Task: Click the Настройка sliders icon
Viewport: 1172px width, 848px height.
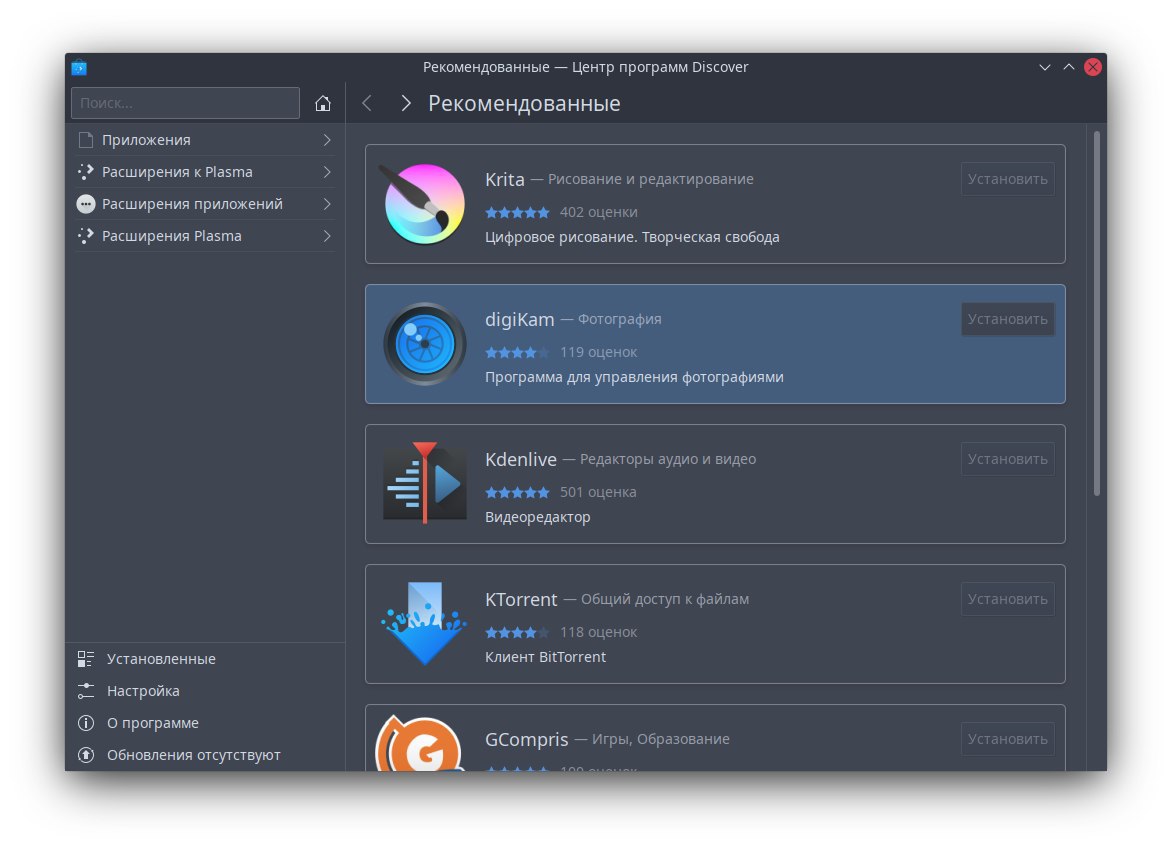Action: coord(86,691)
